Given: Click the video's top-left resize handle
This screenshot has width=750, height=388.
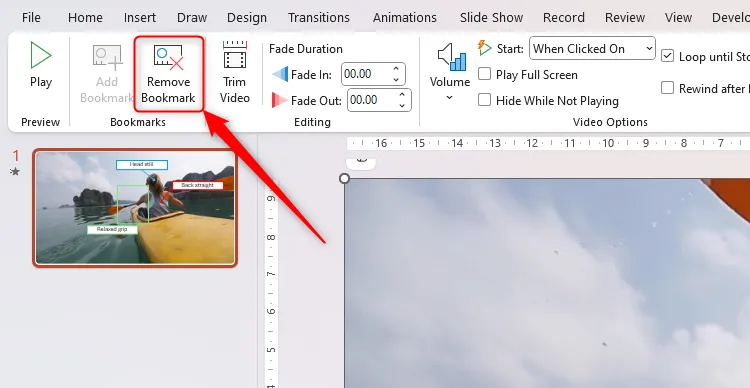Looking at the screenshot, I should [344, 179].
